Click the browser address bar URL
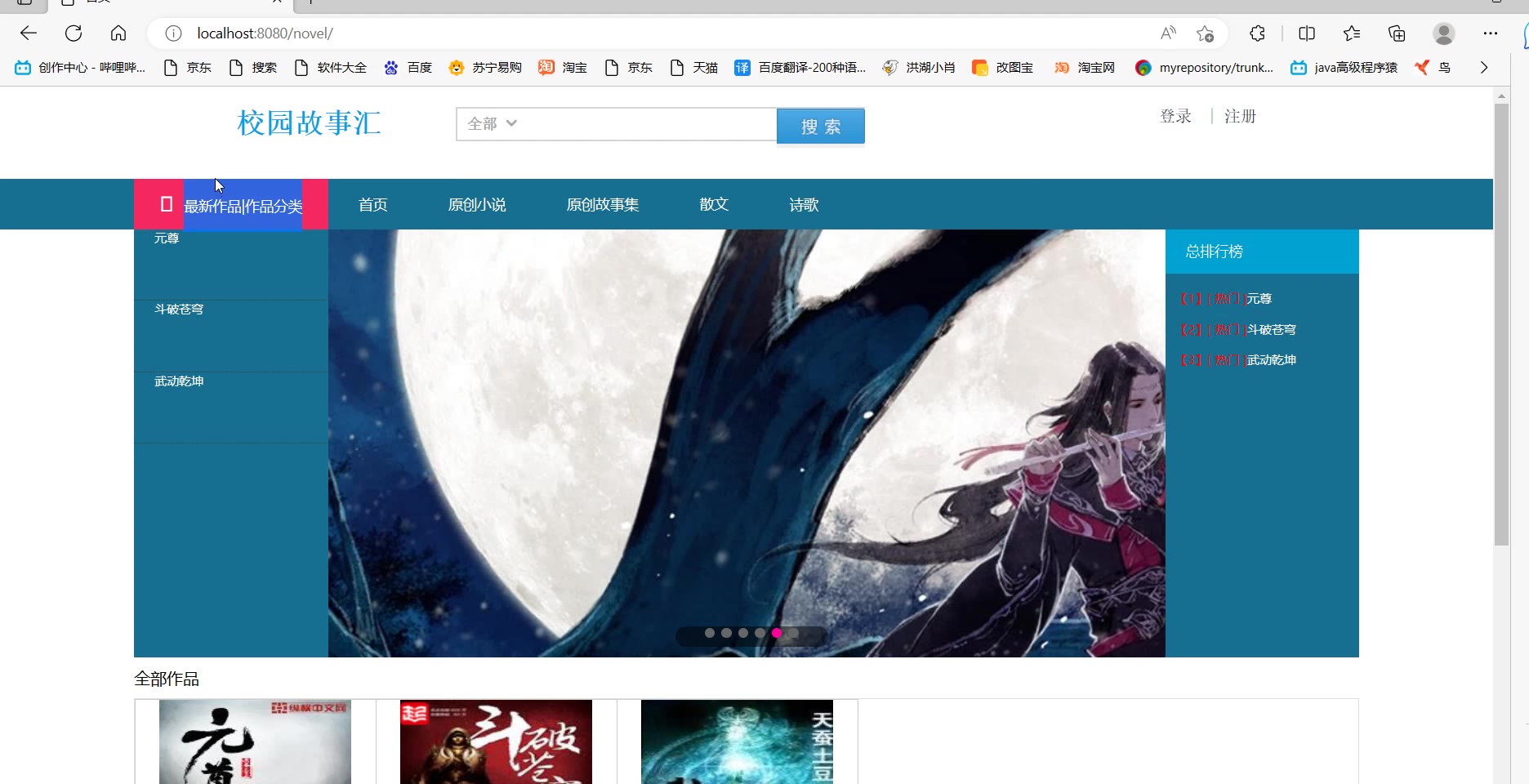The width and height of the screenshot is (1529, 784). [x=265, y=33]
